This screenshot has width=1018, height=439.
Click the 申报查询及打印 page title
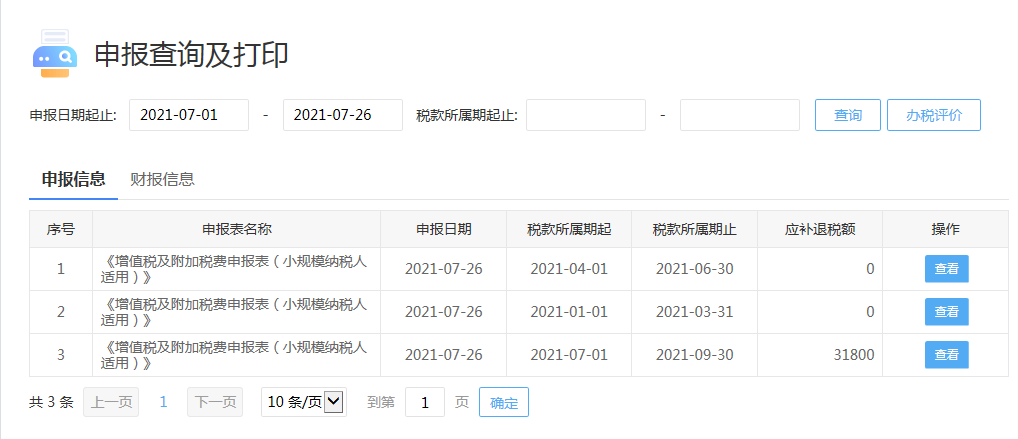point(192,55)
